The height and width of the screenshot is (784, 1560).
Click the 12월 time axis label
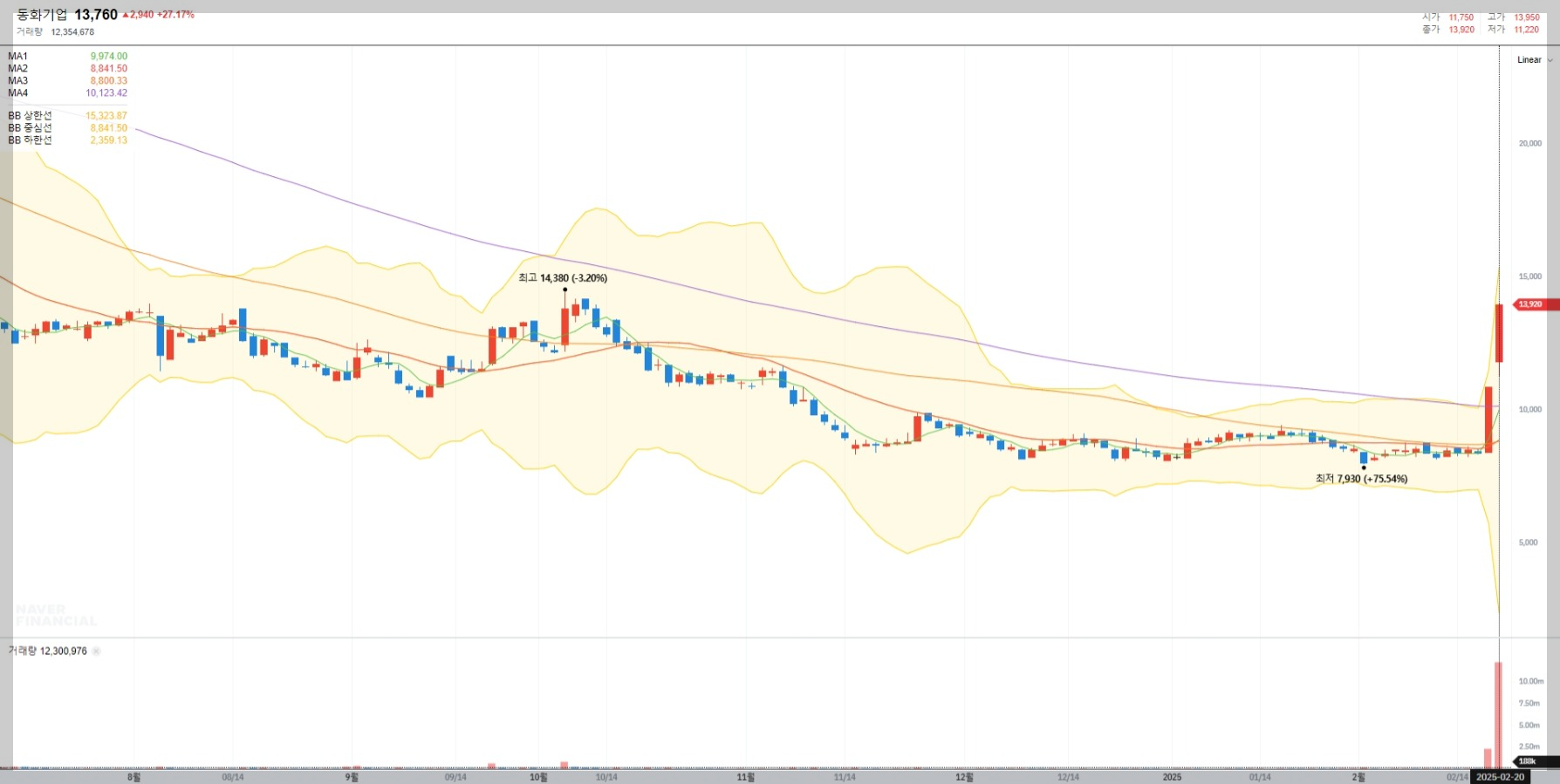(x=964, y=777)
